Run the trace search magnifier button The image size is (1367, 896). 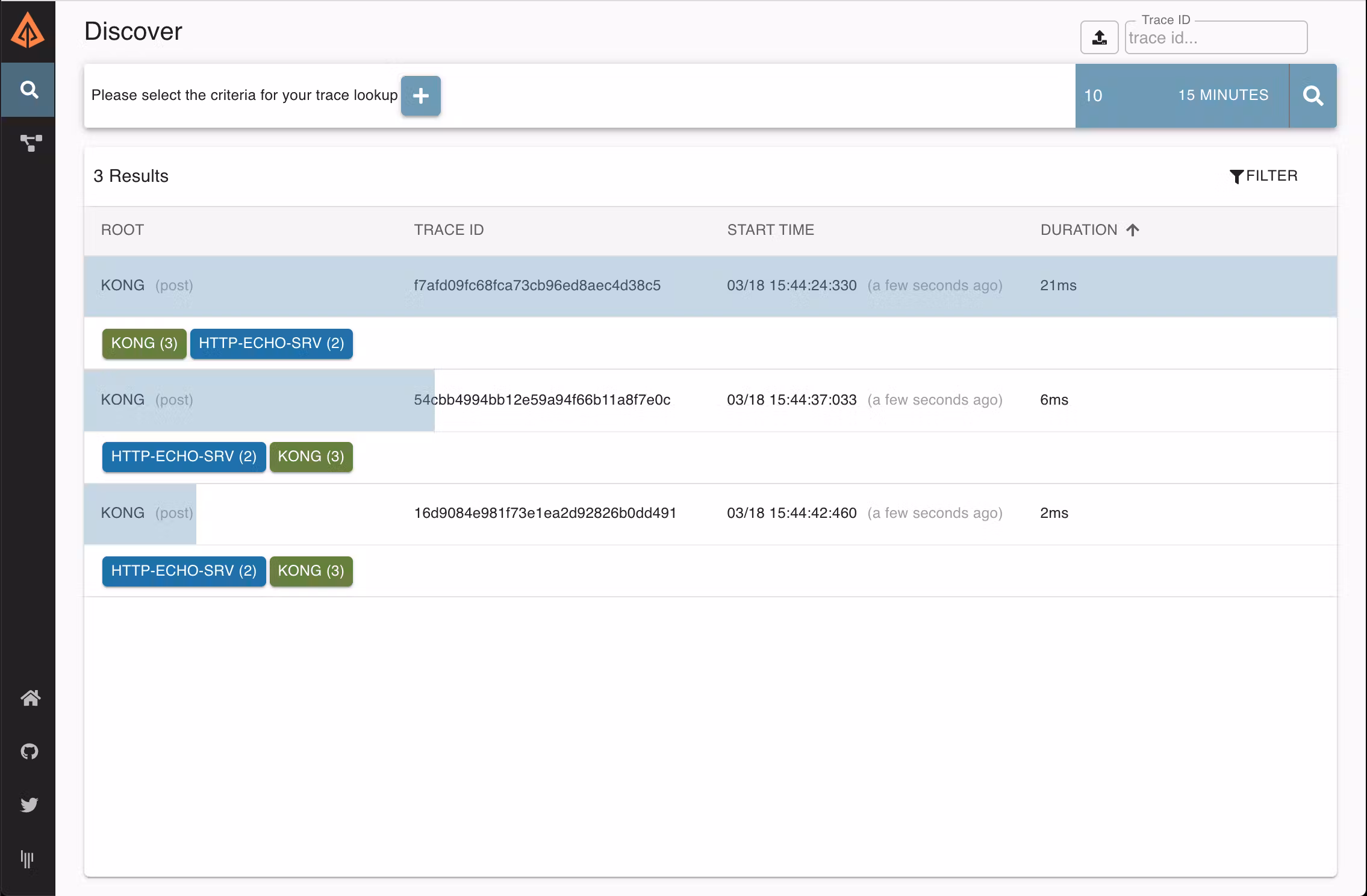coord(1313,96)
